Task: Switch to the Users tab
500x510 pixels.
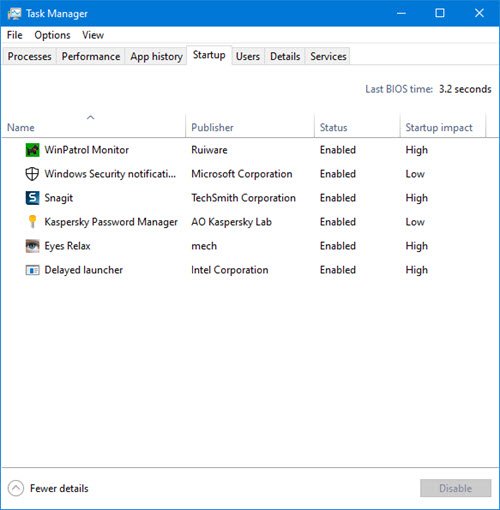Action: 248,56
